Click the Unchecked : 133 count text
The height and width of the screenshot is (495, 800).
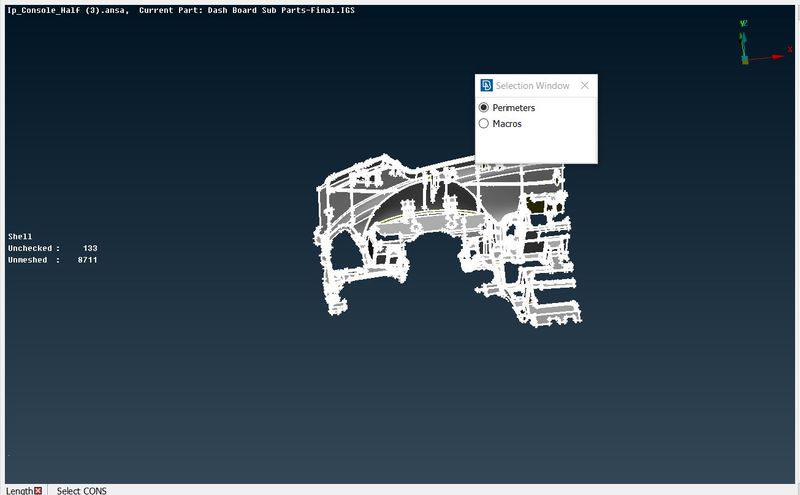point(53,248)
